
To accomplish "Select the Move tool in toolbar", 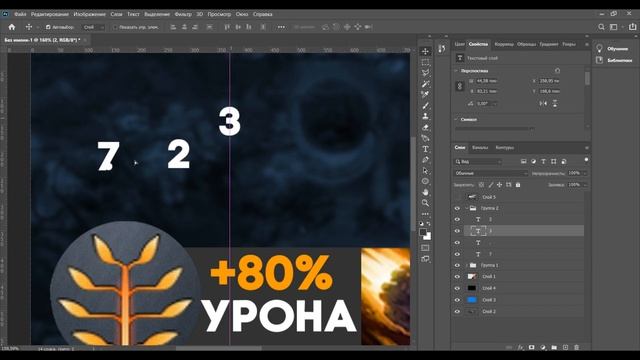I will [x=425, y=51].
